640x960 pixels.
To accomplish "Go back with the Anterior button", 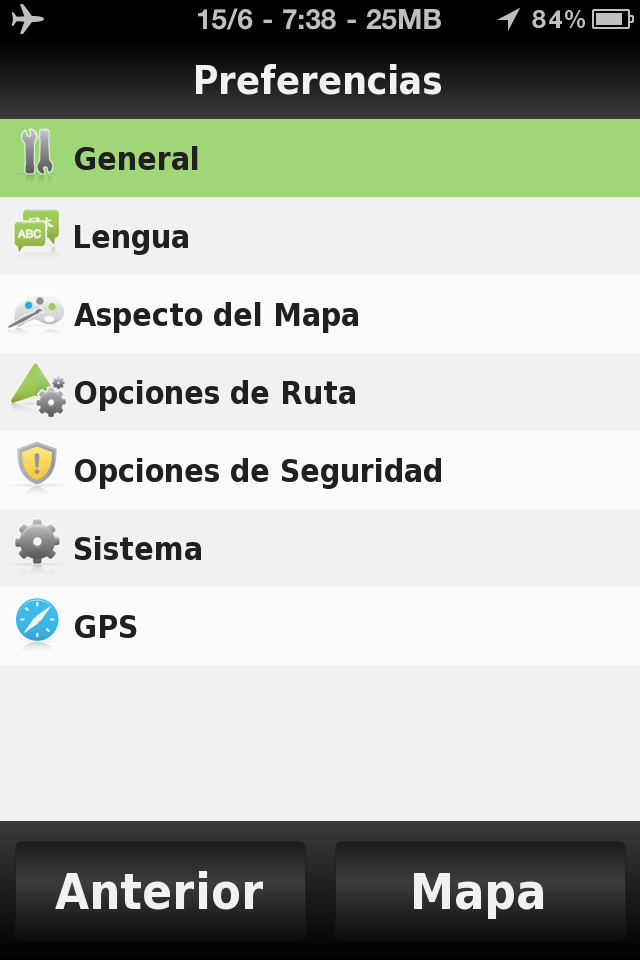I will pos(160,891).
